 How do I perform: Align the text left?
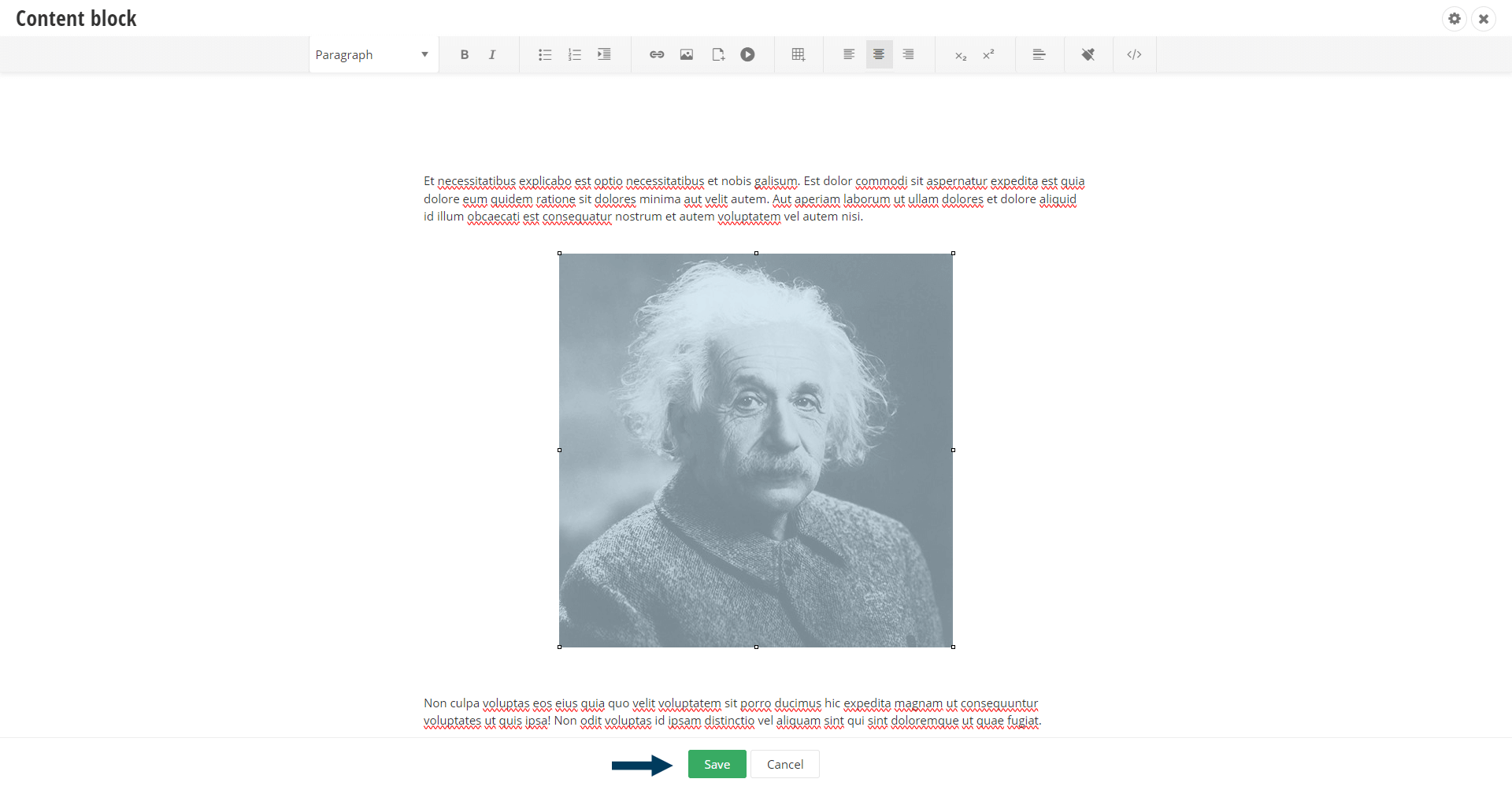(849, 54)
